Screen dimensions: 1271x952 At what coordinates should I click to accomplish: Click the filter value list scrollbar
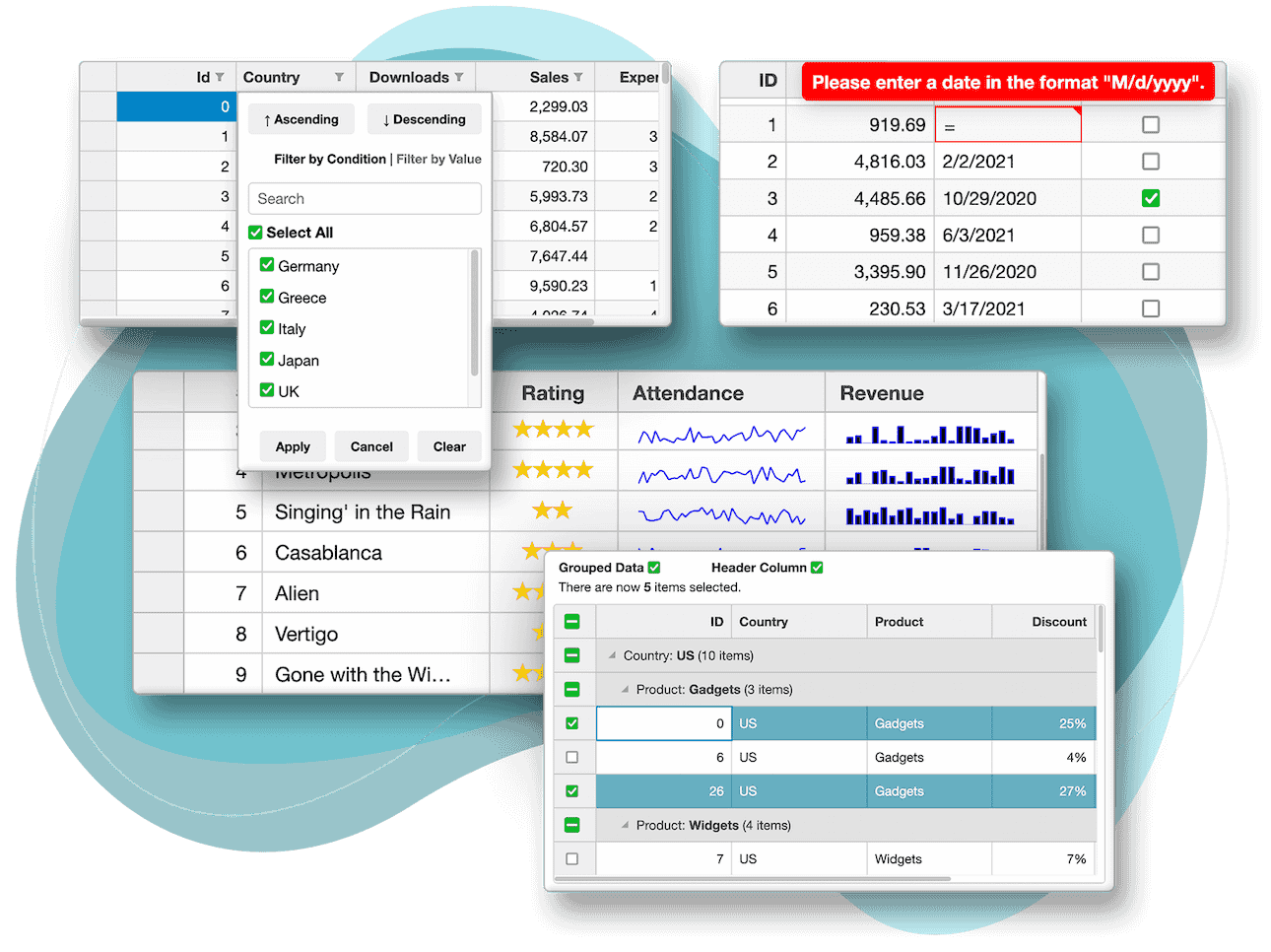point(475,315)
